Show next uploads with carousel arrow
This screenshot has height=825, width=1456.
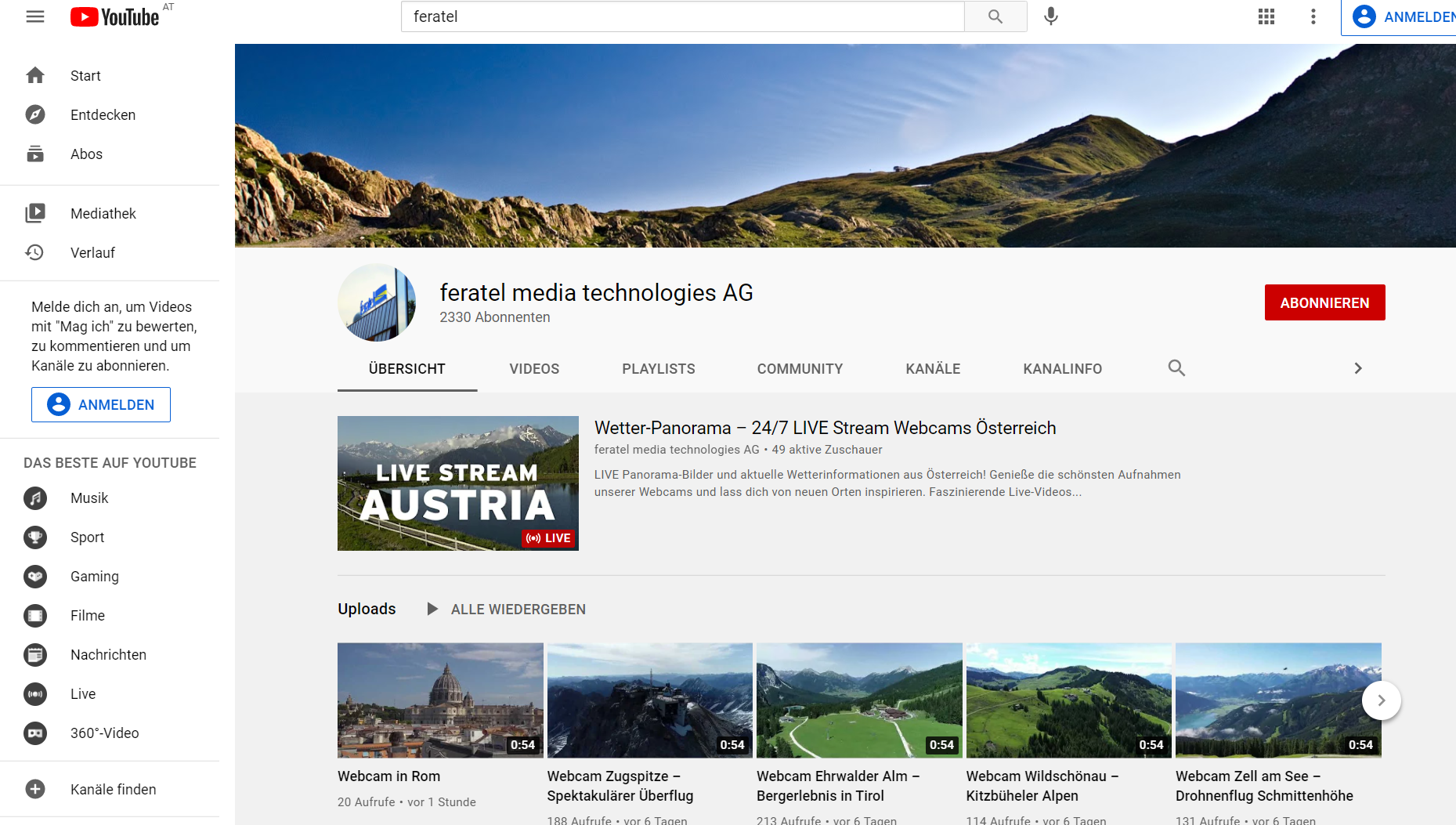[1381, 700]
